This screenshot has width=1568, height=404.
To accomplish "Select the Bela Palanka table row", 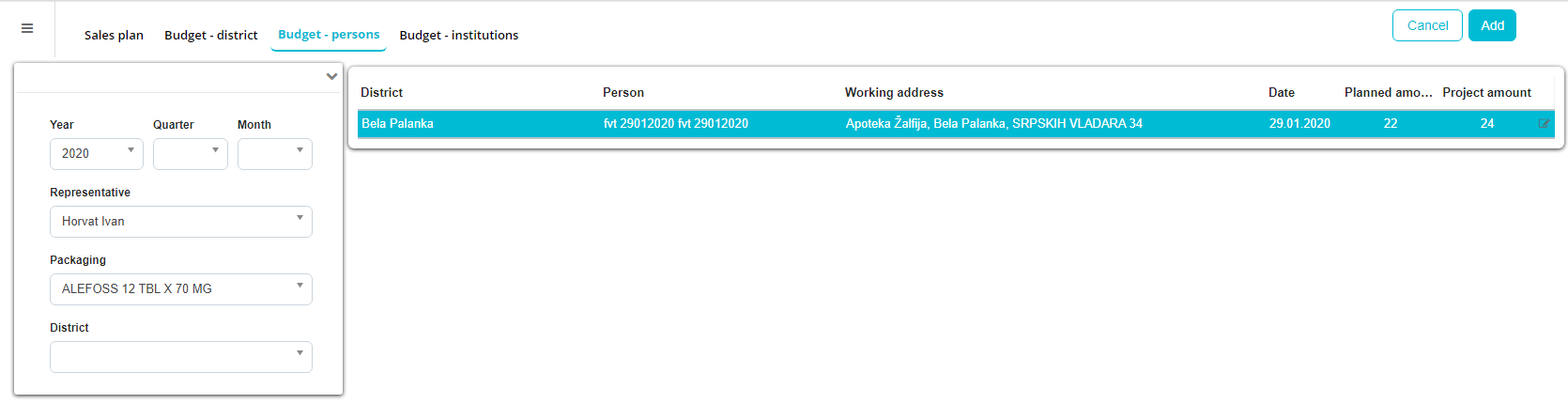I will [x=956, y=124].
